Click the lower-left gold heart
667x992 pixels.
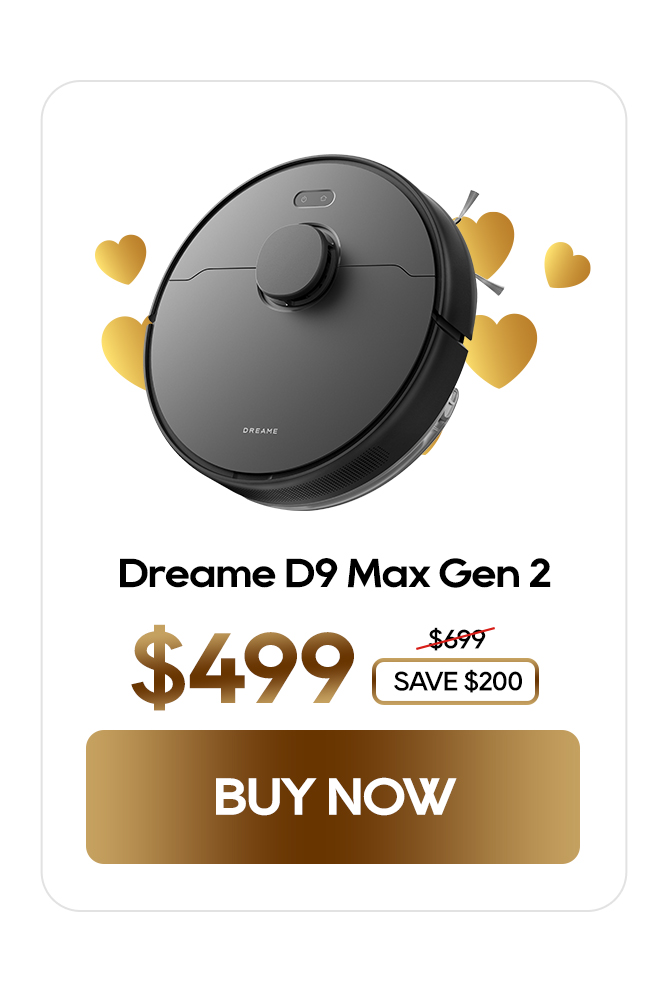click(x=126, y=352)
